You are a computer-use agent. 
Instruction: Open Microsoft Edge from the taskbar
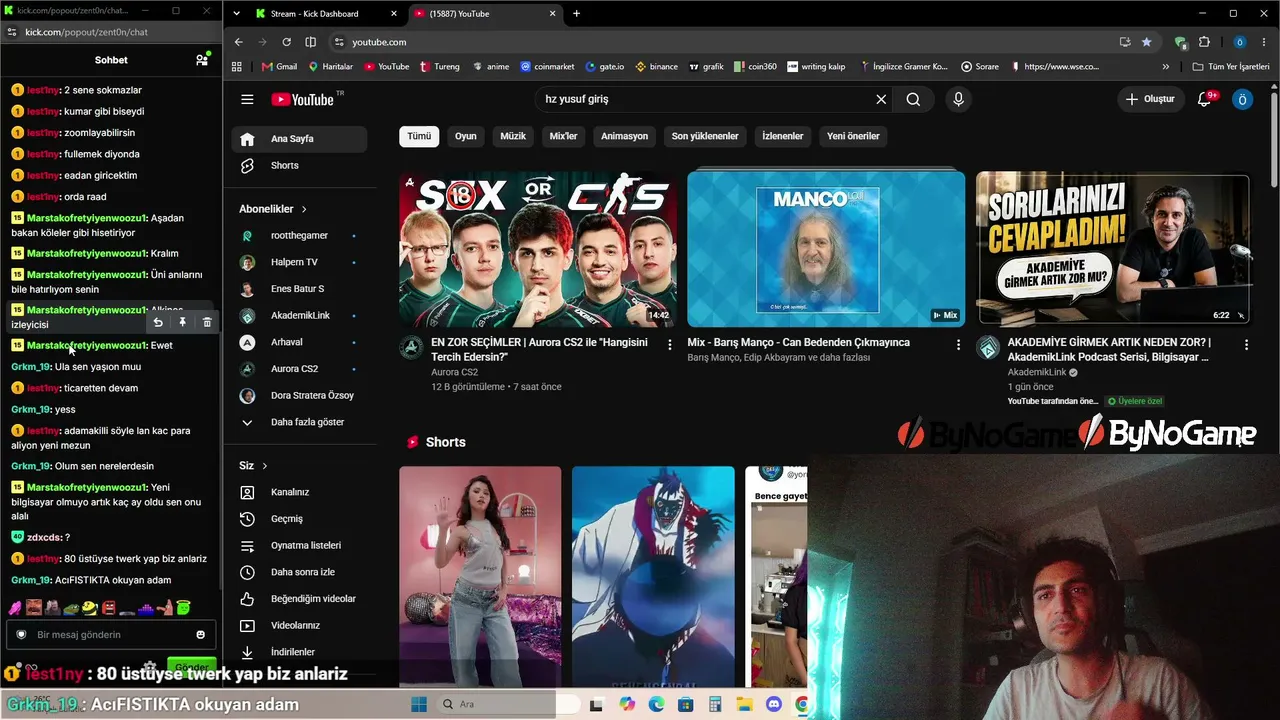(x=656, y=704)
